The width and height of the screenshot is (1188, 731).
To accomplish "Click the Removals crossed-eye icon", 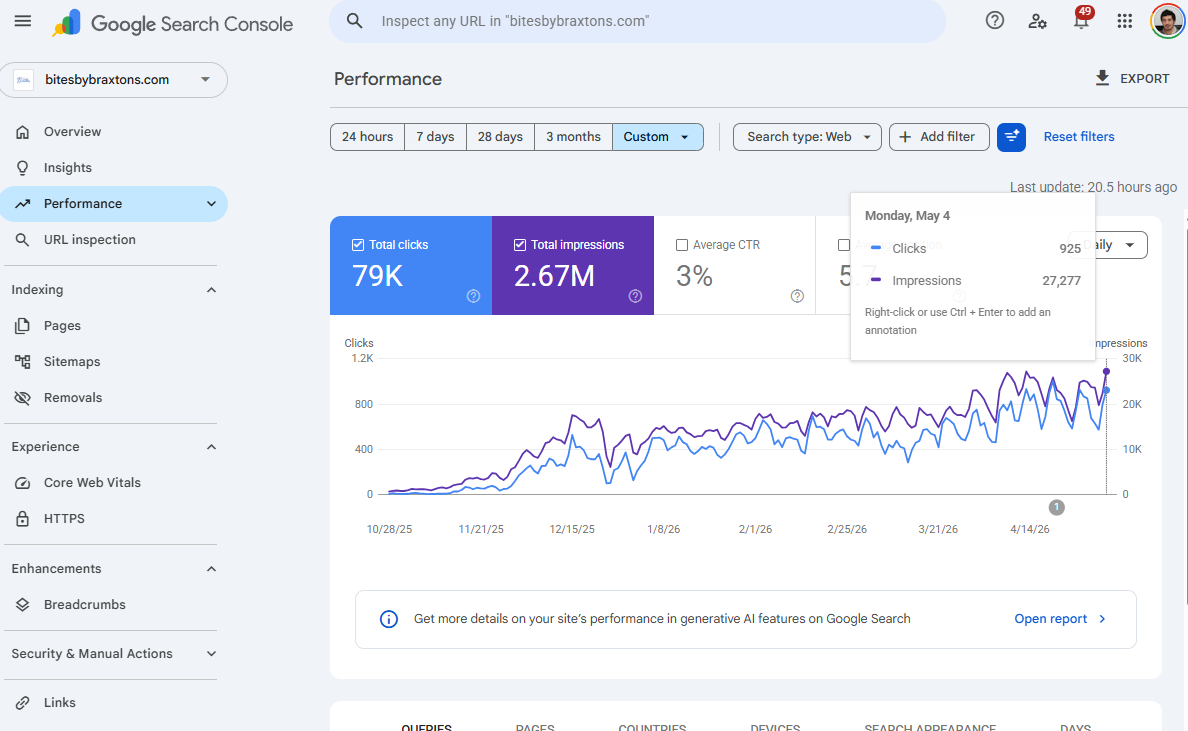I will click(x=23, y=398).
